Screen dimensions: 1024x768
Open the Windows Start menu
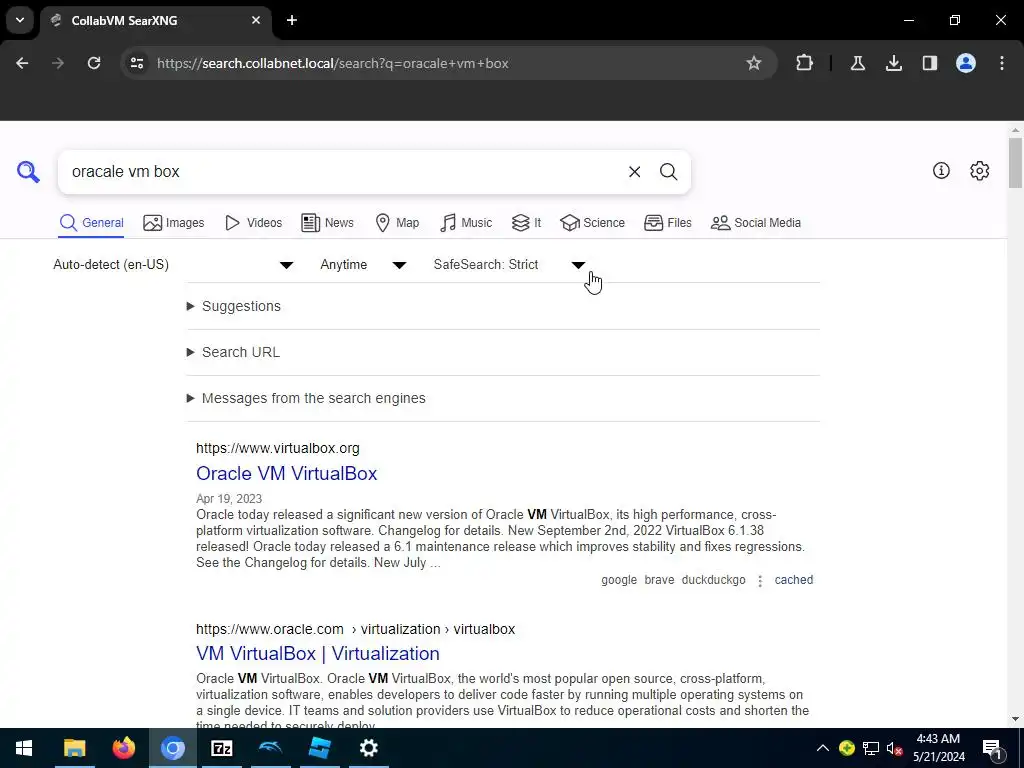(24, 748)
